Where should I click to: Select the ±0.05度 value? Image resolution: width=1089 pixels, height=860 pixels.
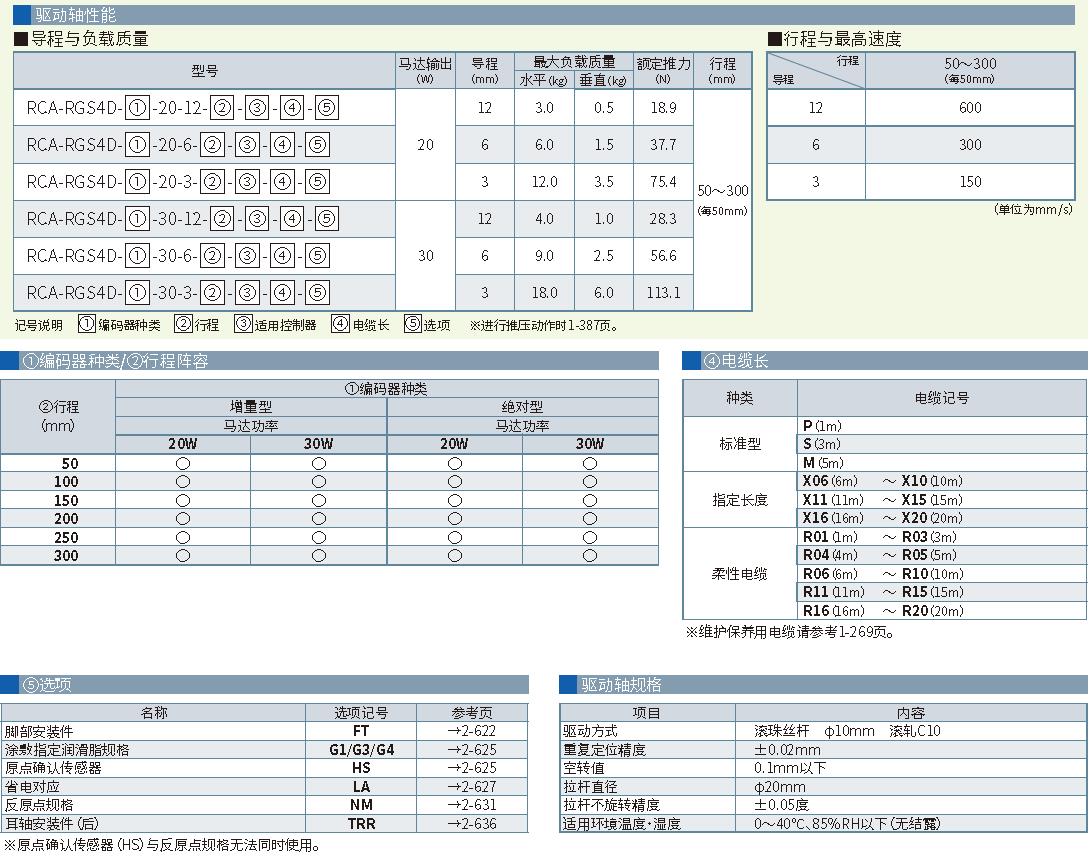(781, 804)
